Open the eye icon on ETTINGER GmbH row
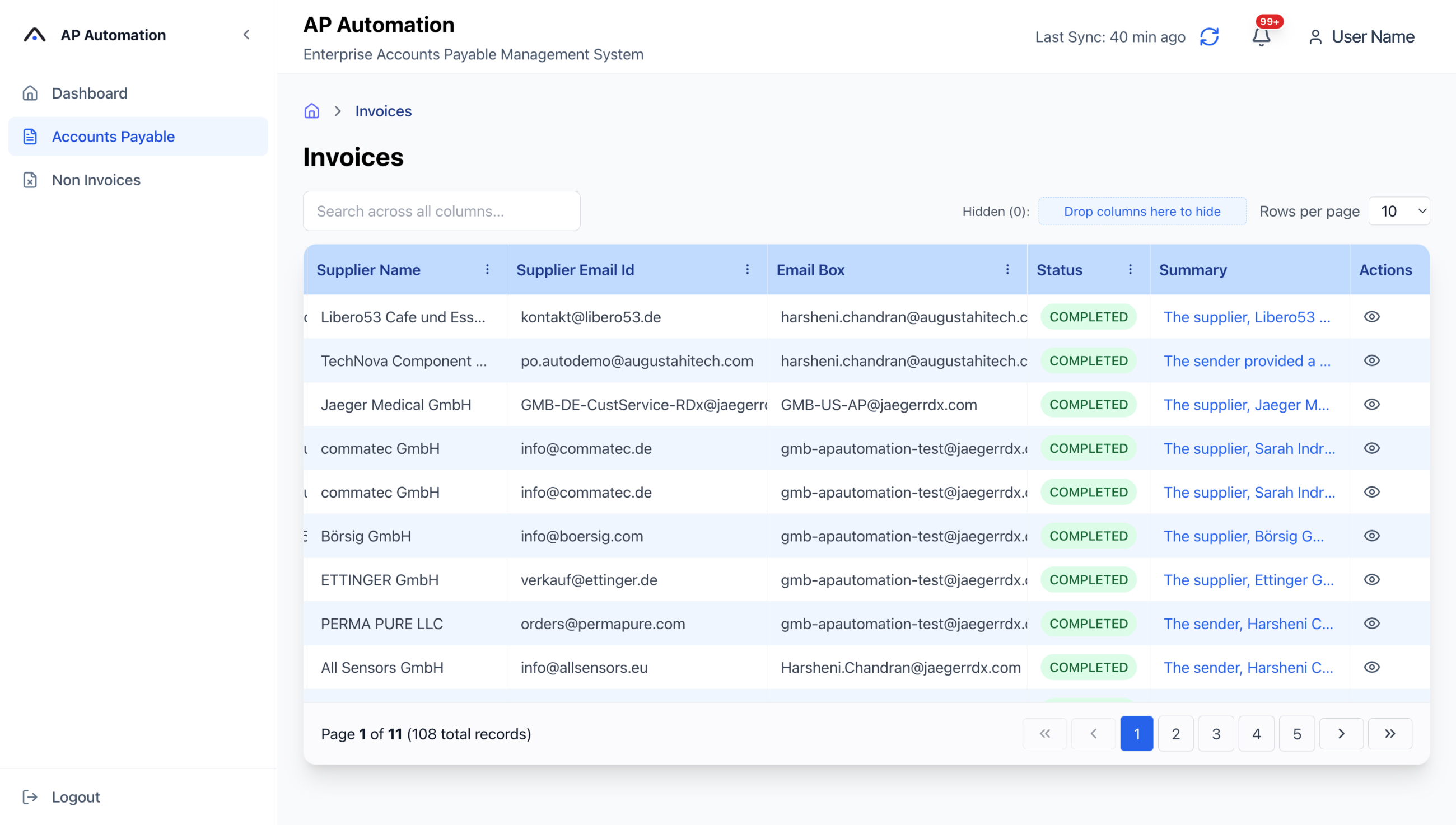 (x=1372, y=580)
